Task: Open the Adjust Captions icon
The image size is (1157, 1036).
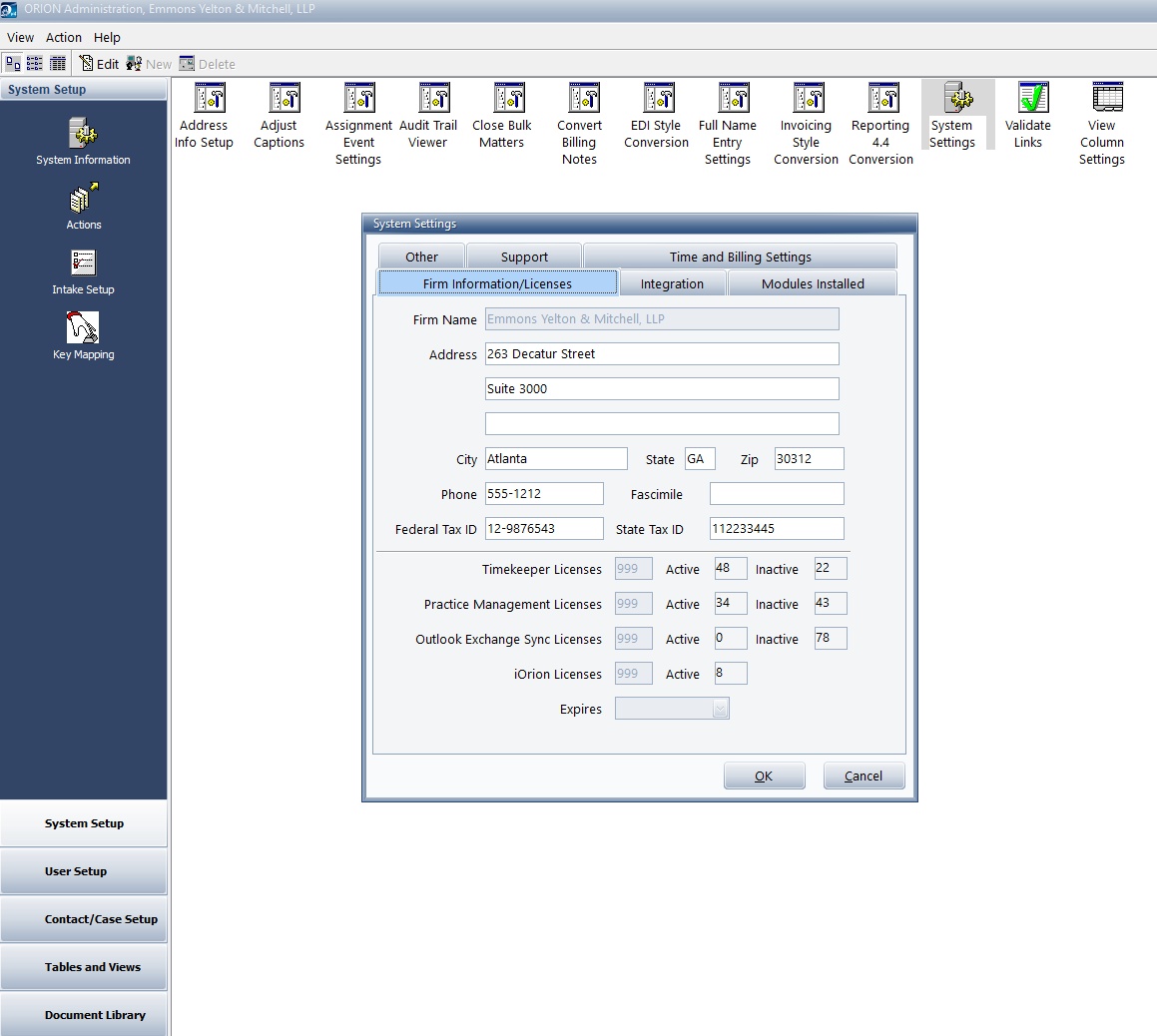Action: [x=279, y=116]
